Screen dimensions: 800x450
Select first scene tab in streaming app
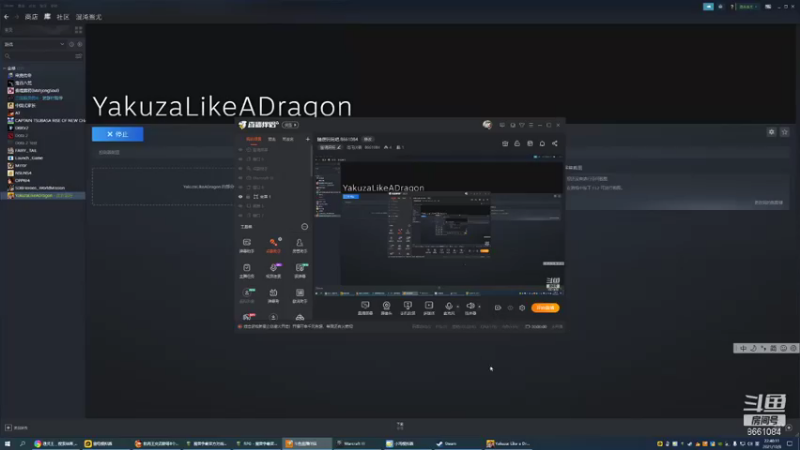click(254, 139)
